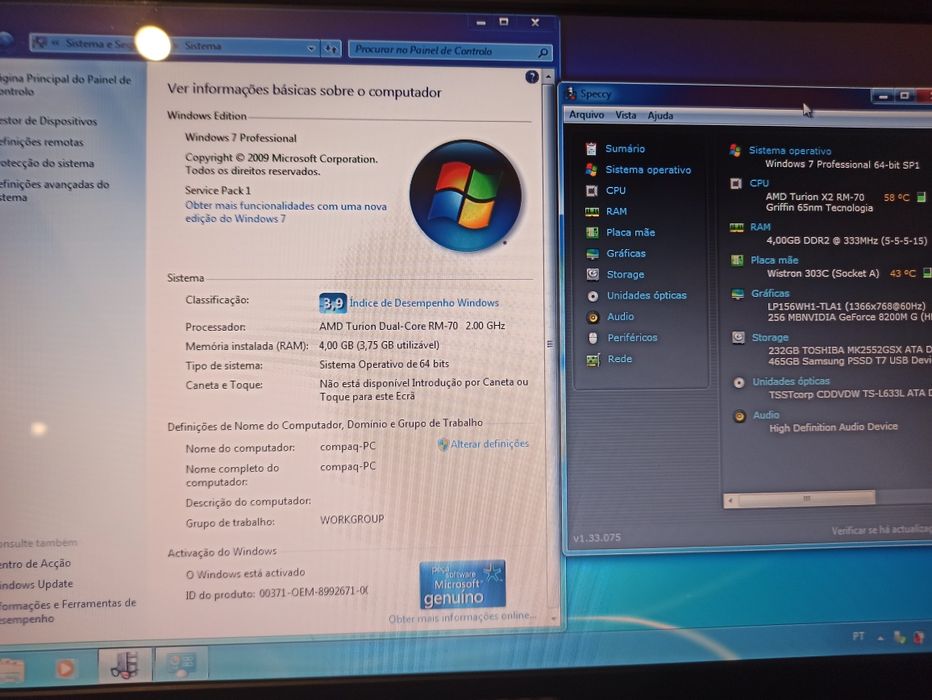Image resolution: width=932 pixels, height=700 pixels.
Task: Open Índice de Desempenho Windows link
Action: 424,303
